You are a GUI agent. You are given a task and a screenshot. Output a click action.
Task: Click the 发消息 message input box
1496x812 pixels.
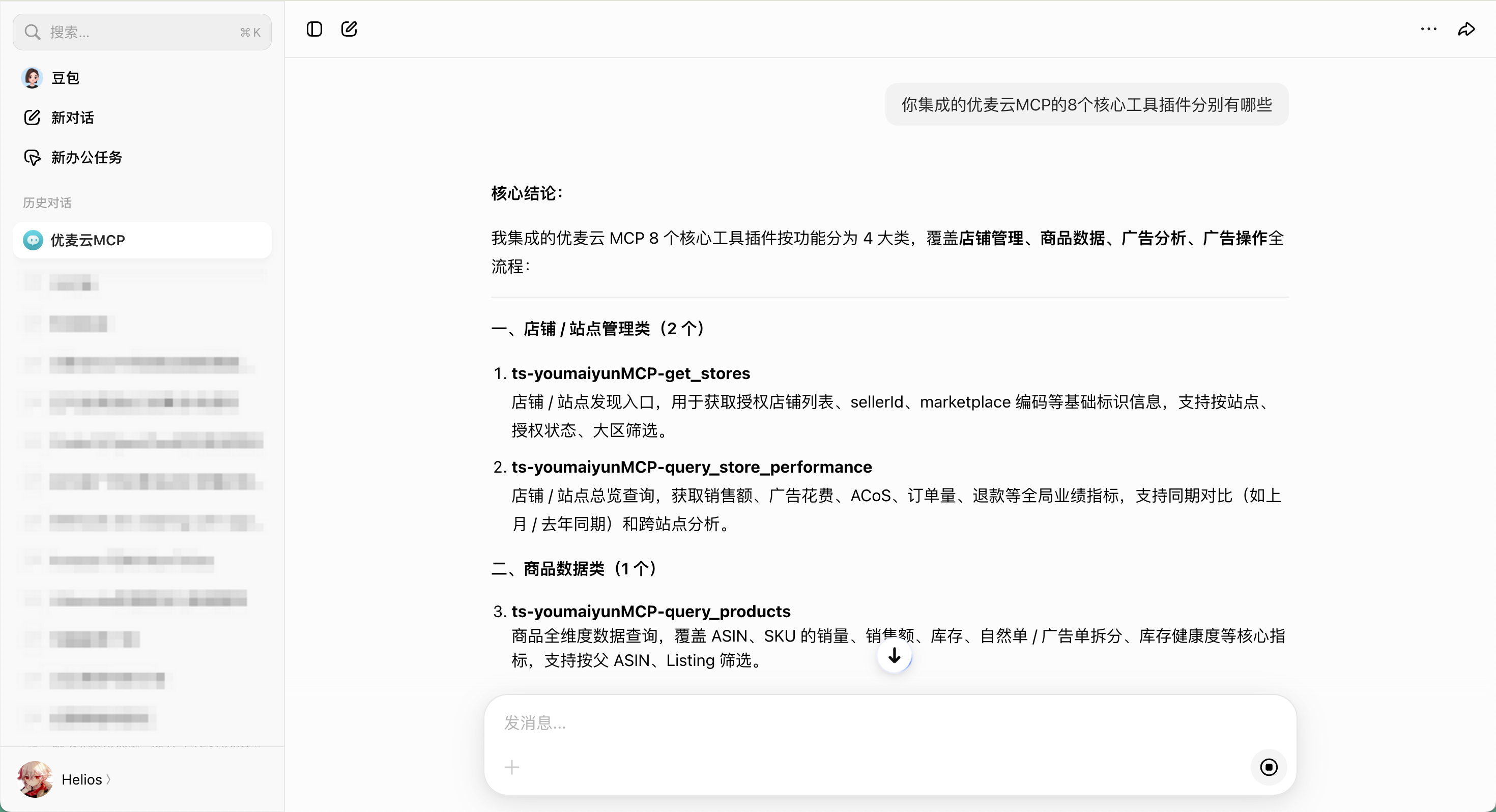[x=889, y=723]
